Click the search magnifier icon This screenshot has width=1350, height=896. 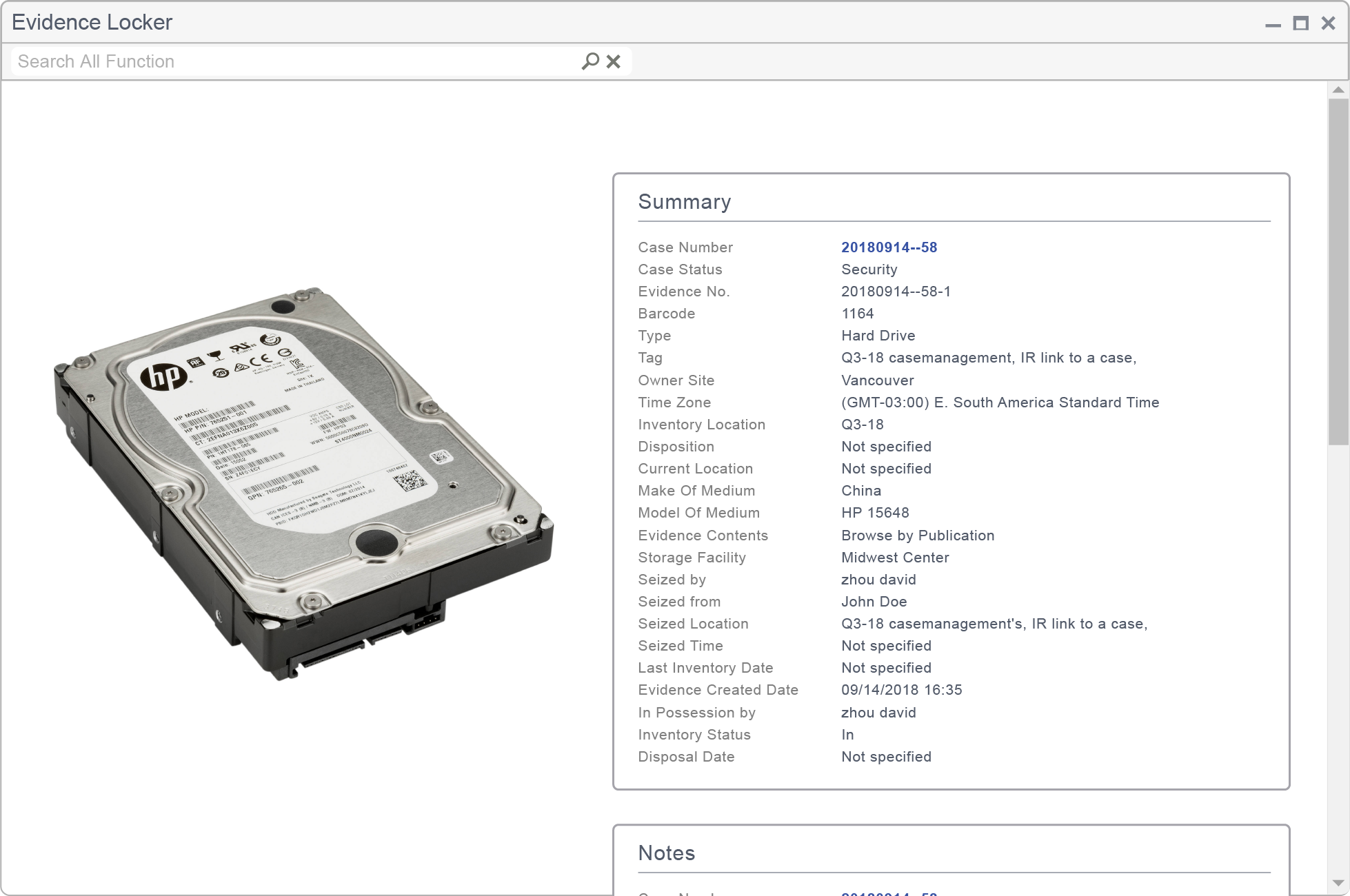click(590, 61)
